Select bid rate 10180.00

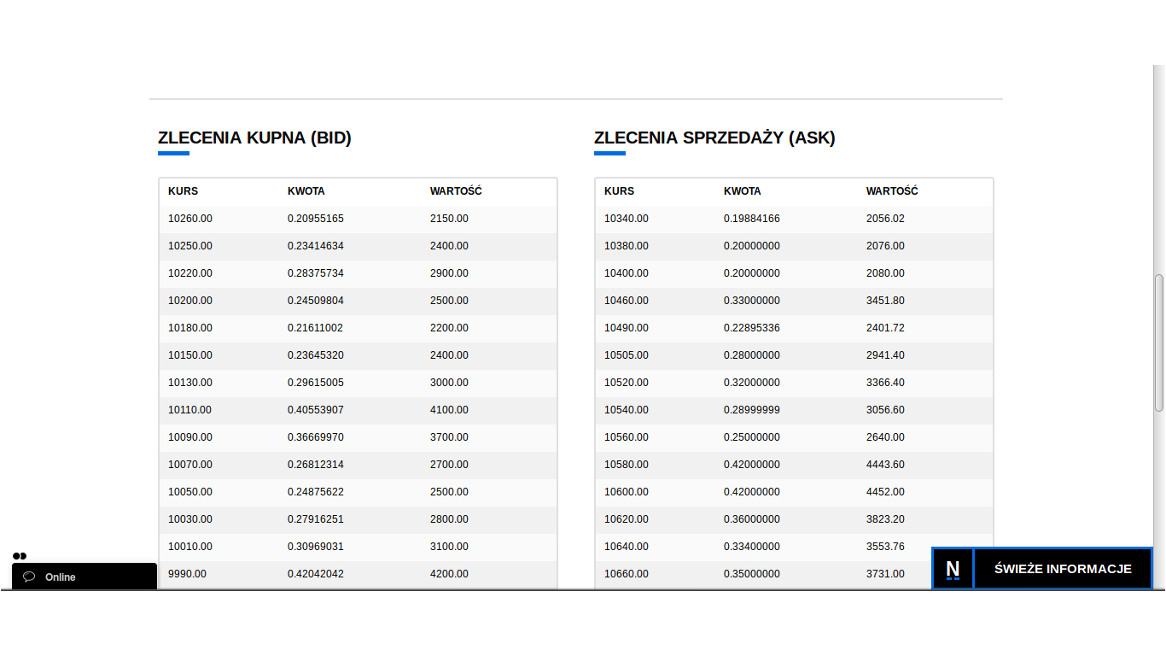[x=190, y=328]
